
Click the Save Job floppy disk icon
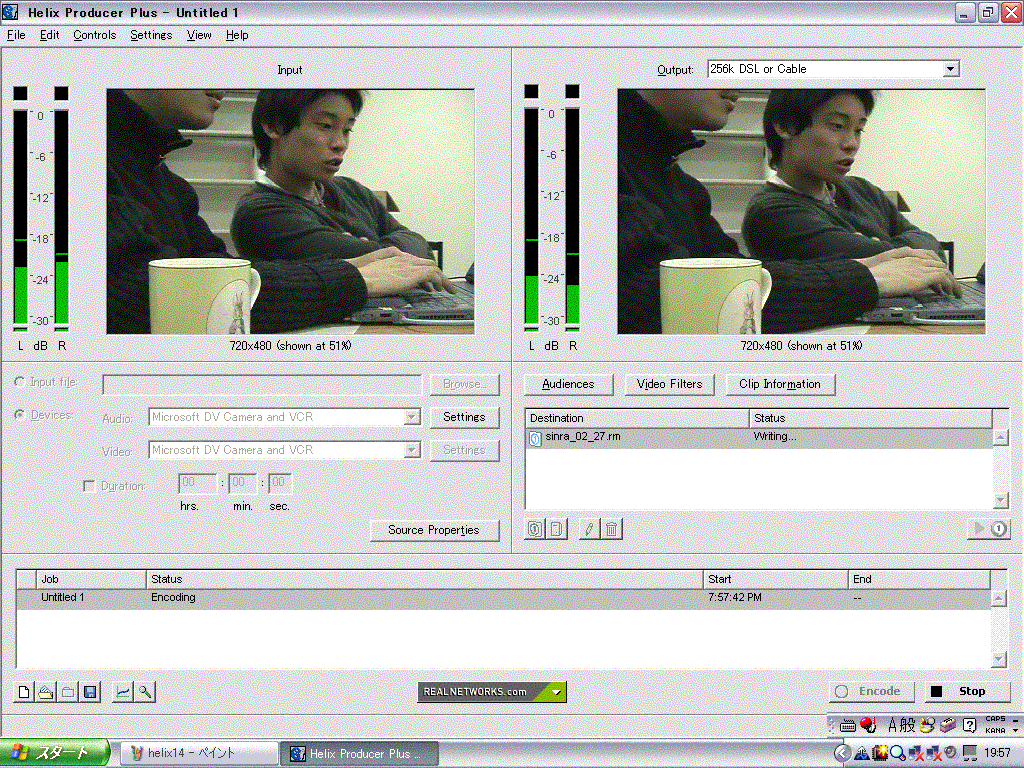(x=90, y=691)
